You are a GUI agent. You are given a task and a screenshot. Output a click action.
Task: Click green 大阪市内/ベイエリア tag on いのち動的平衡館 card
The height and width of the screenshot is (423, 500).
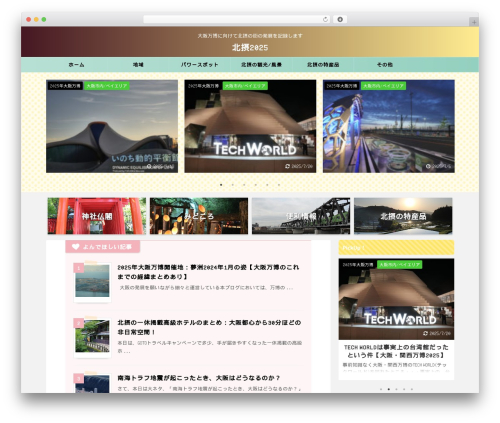pyautogui.click(x=107, y=86)
